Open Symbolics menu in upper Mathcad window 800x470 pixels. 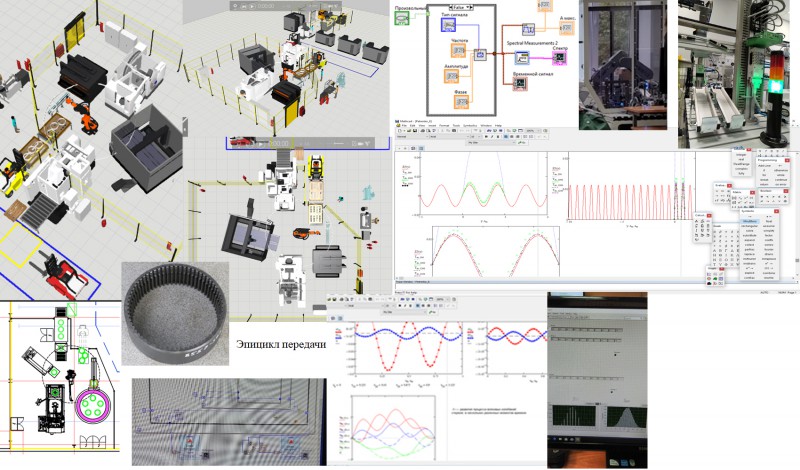pyautogui.click(x=470, y=126)
